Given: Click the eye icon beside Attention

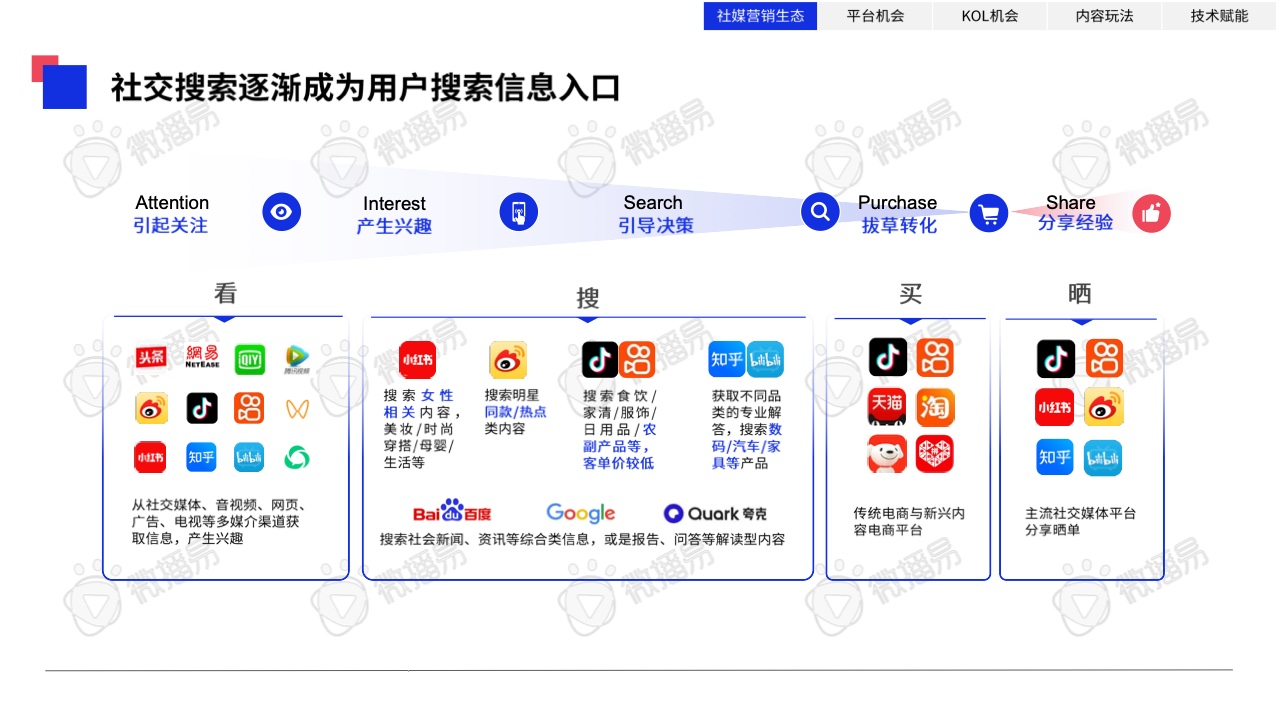Looking at the screenshot, I should pos(282,212).
